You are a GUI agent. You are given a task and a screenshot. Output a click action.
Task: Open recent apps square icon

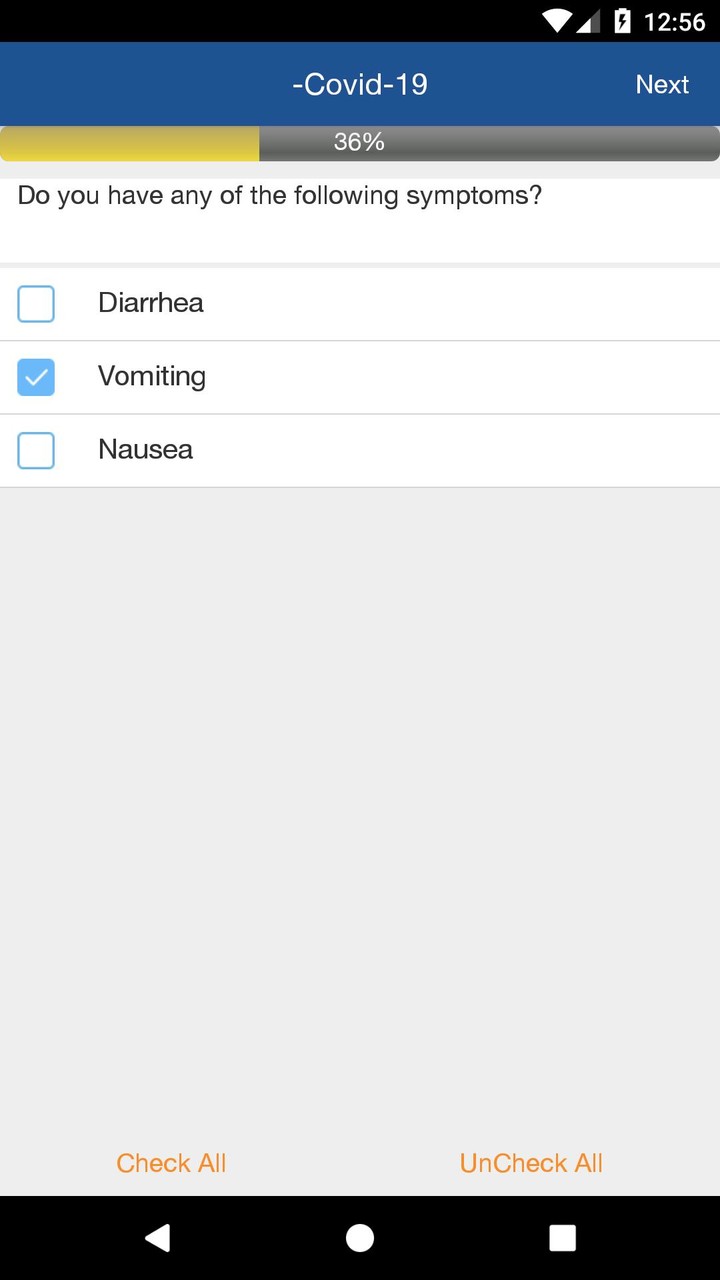(x=562, y=1238)
